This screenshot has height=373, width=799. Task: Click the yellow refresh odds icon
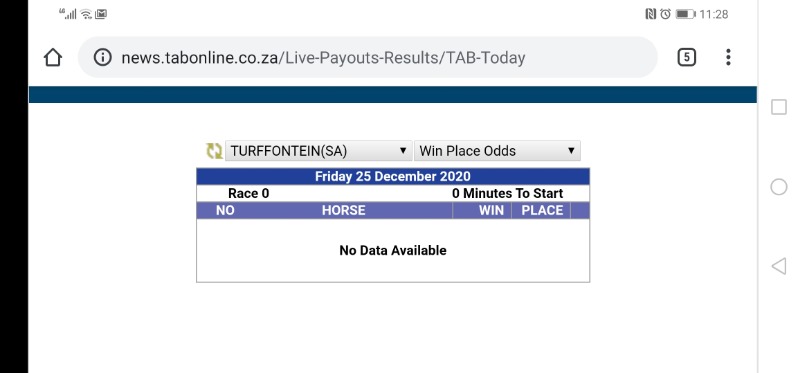(x=214, y=151)
